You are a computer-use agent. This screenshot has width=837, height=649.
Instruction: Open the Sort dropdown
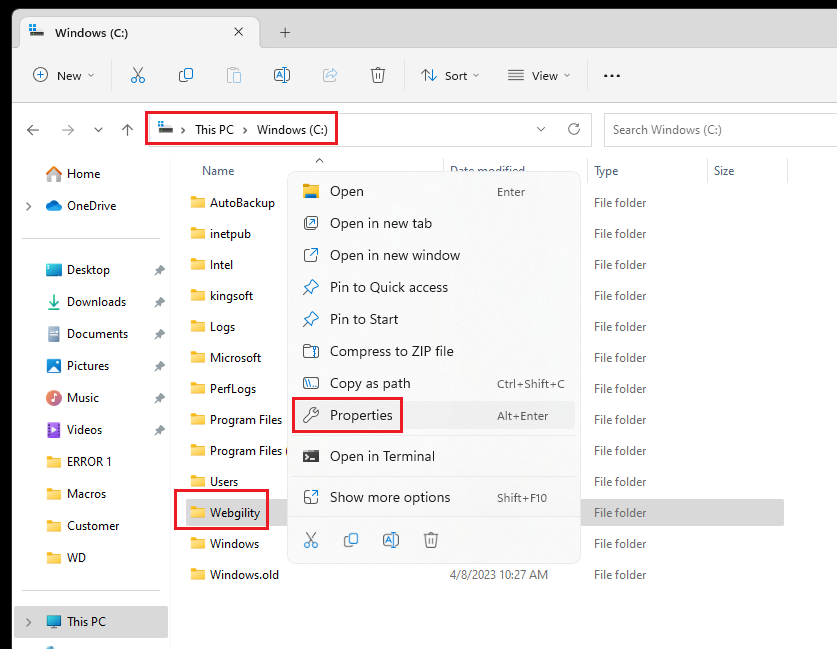pyautogui.click(x=450, y=76)
